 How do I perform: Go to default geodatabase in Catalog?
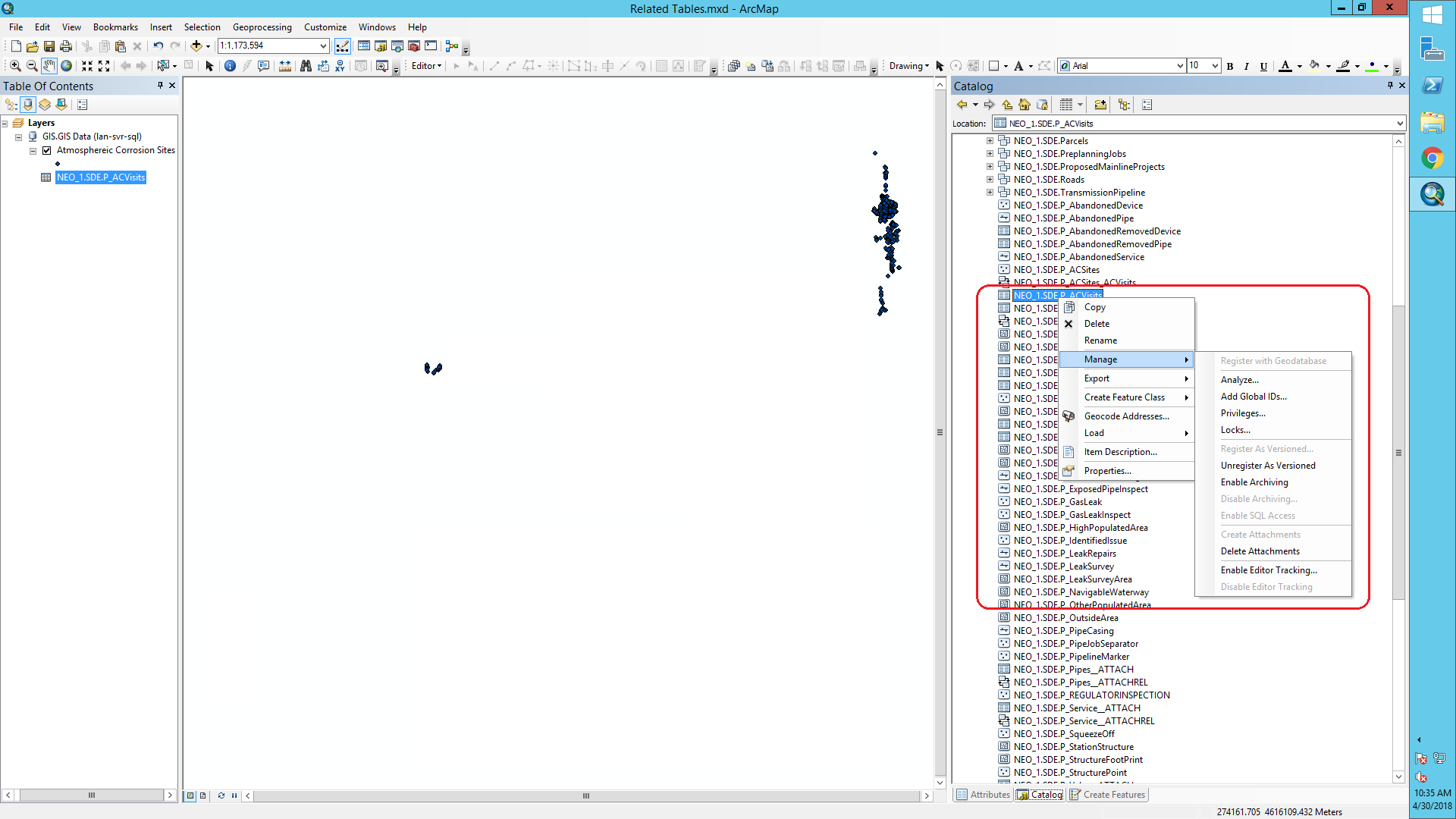tap(1043, 105)
